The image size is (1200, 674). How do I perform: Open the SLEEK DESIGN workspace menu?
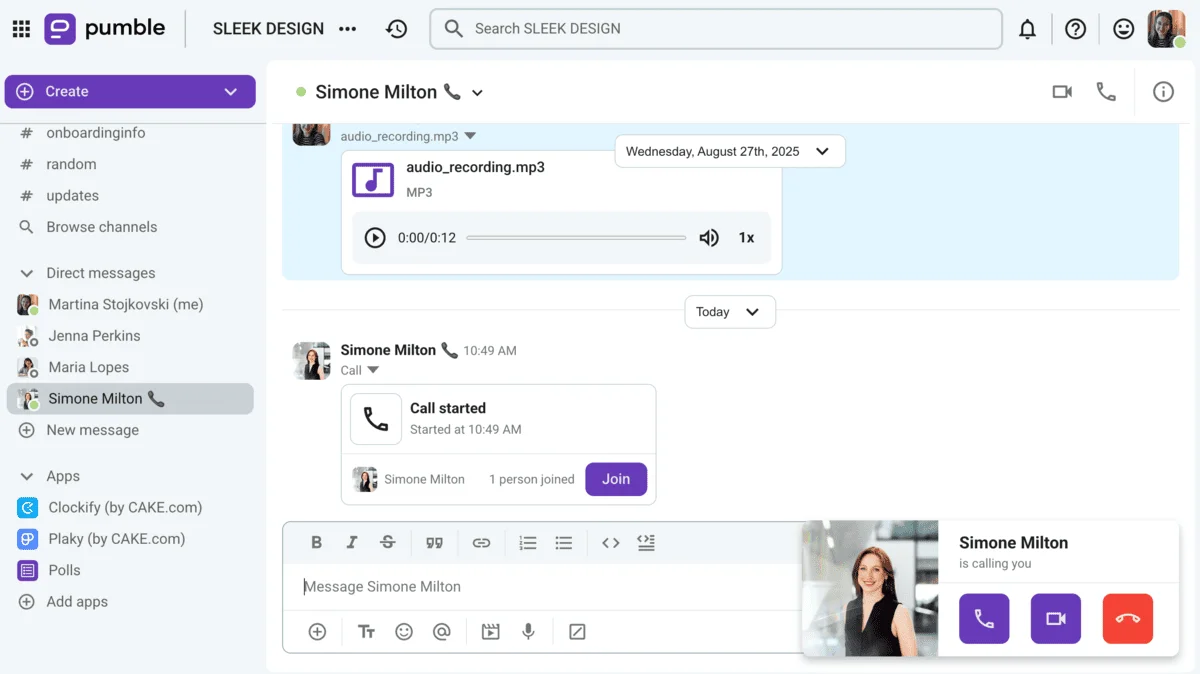(x=267, y=28)
